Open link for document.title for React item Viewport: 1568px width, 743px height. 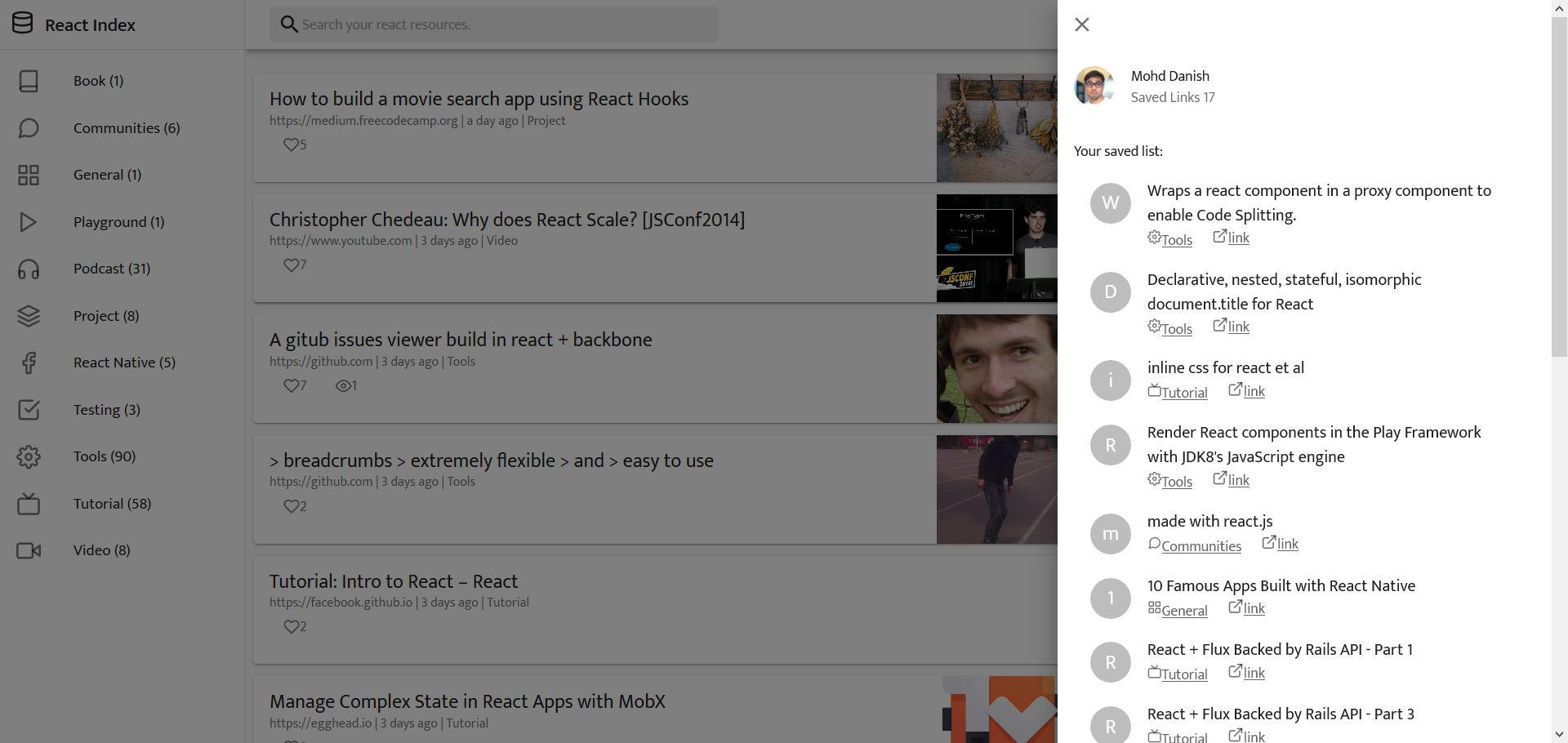[x=1232, y=327]
